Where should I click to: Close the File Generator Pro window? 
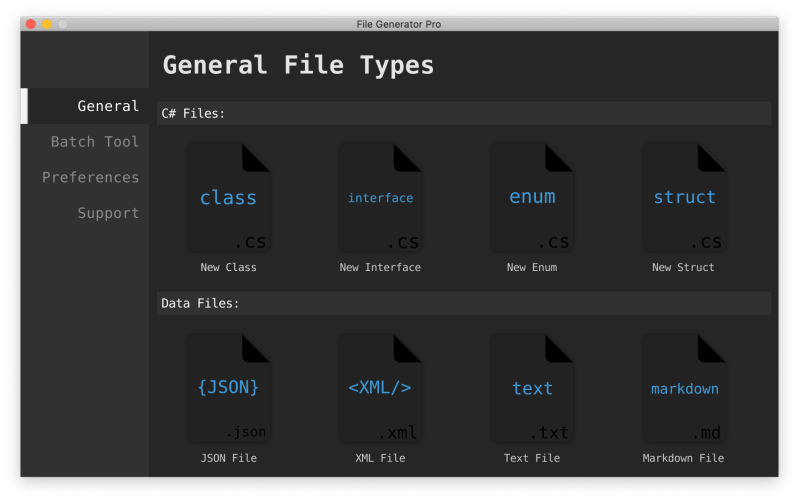pos(31,24)
